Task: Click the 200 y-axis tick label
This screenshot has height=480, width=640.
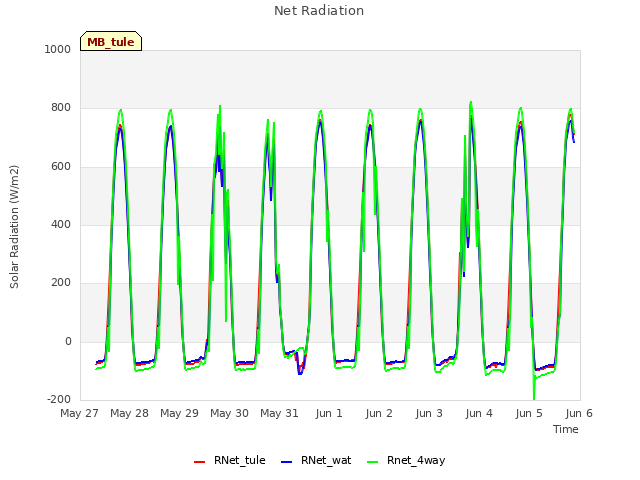Action: [61, 282]
